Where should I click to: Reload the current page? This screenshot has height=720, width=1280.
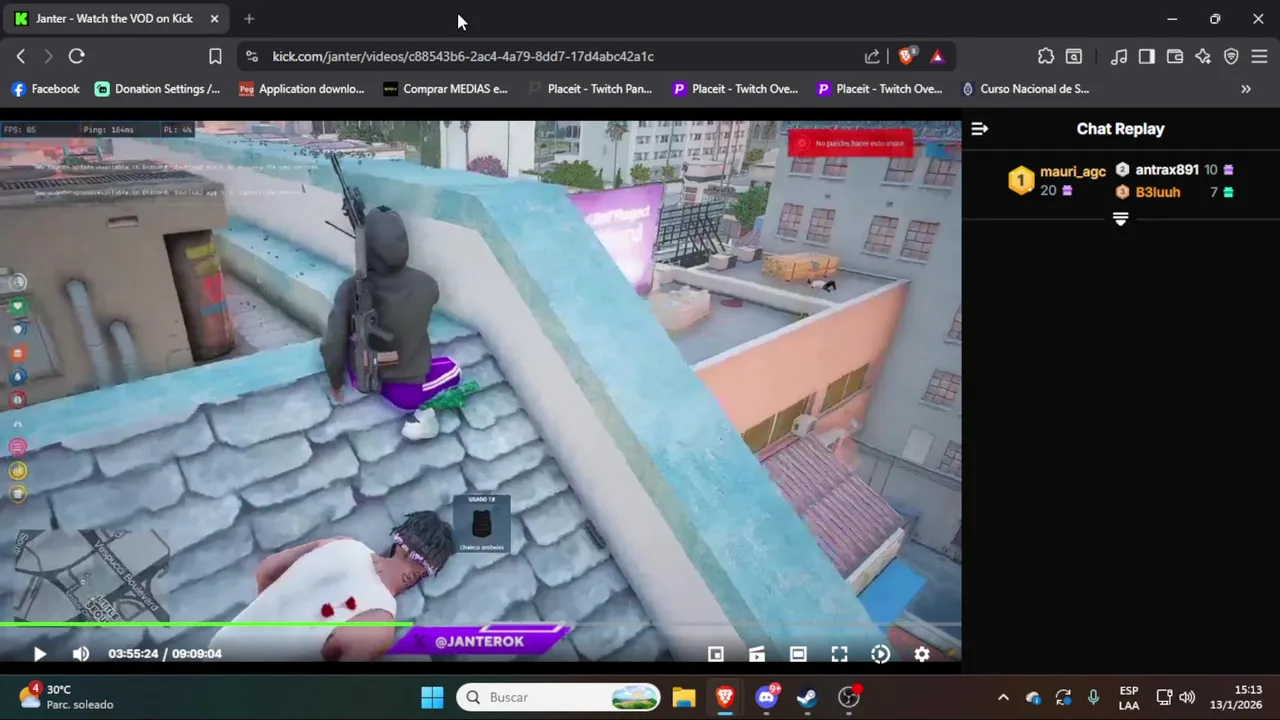click(x=77, y=57)
